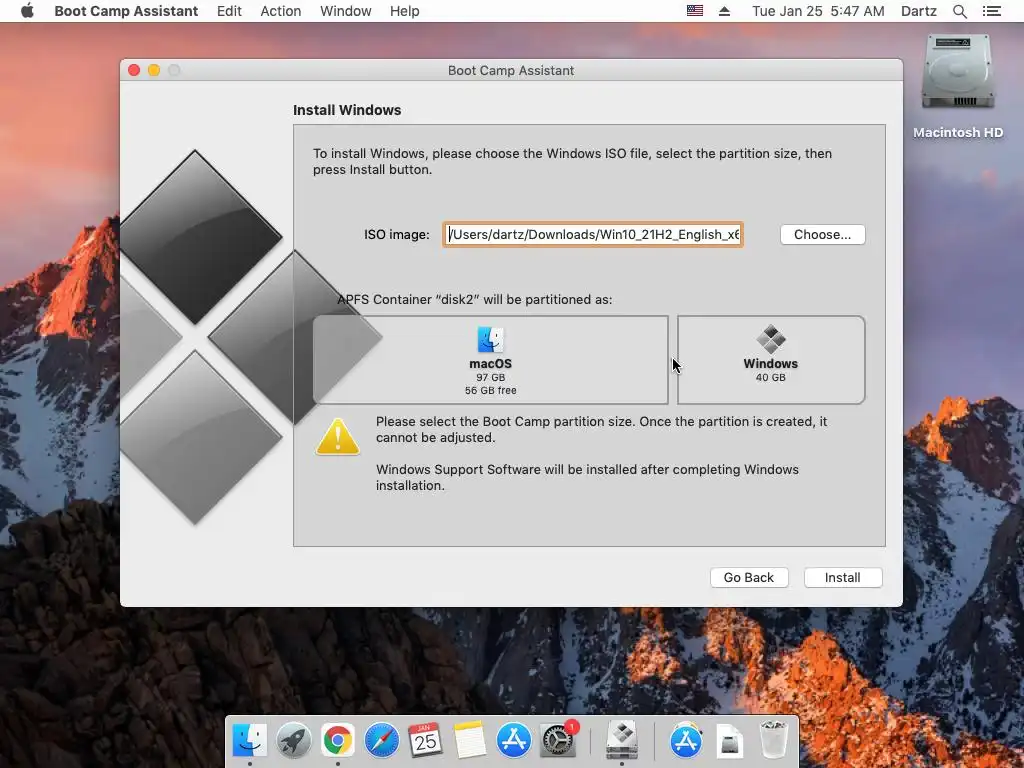Open the Edit menu
Image resolution: width=1024 pixels, height=768 pixels.
(x=229, y=11)
